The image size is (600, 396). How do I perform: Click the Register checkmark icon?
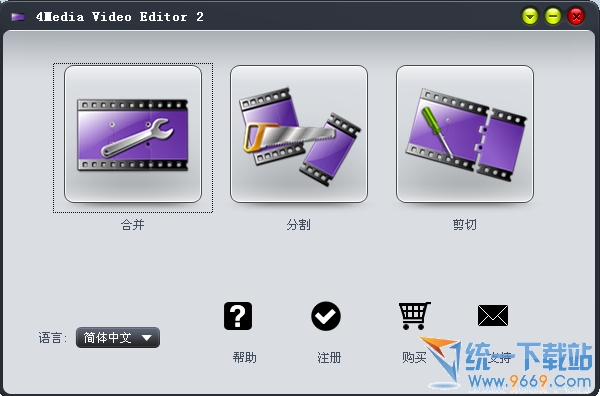(326, 316)
